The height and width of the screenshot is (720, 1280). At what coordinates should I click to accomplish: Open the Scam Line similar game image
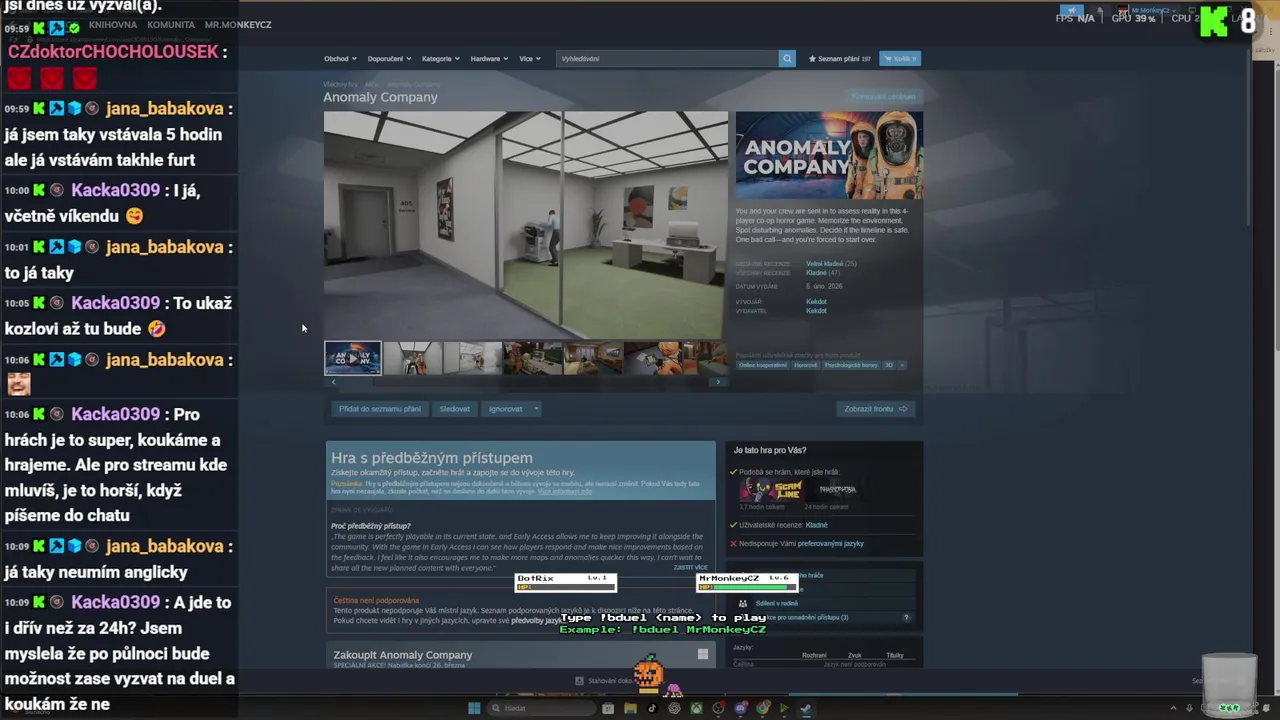point(771,489)
